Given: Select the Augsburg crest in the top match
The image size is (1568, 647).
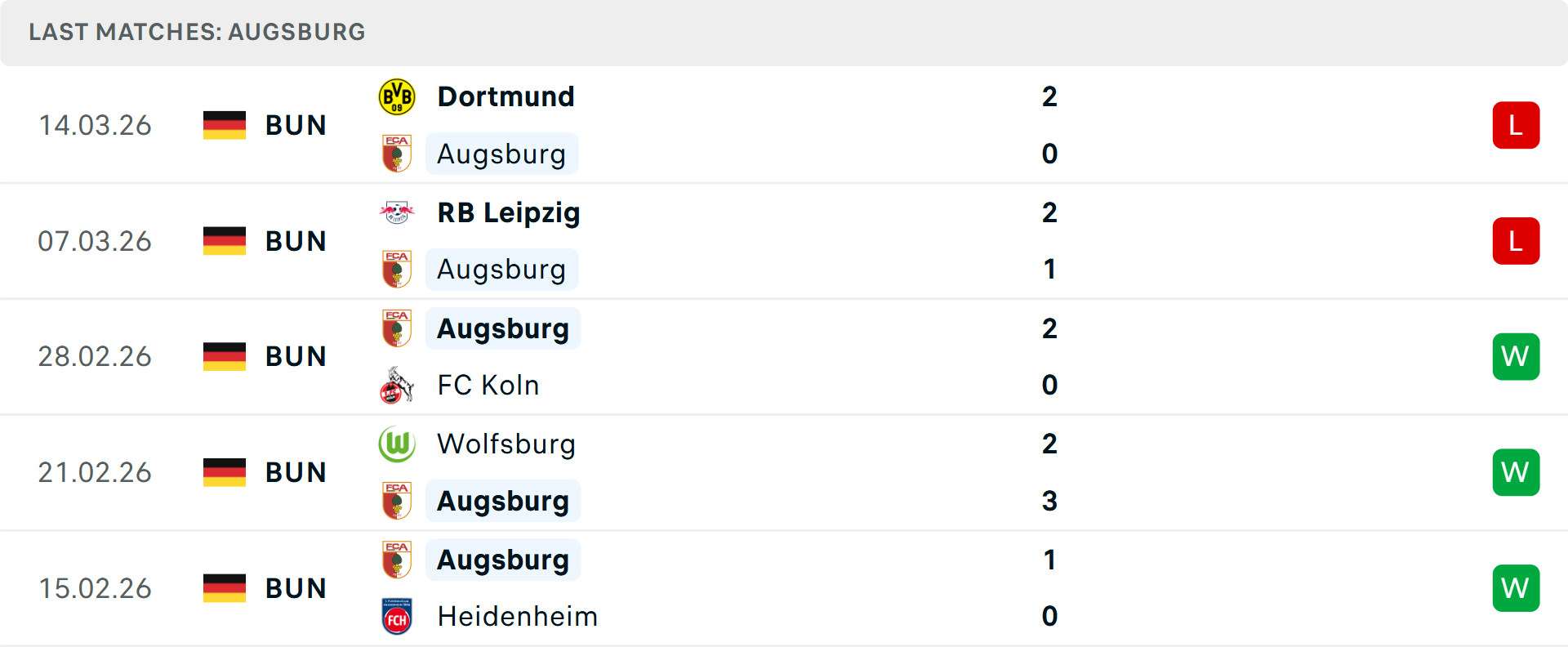Looking at the screenshot, I should click(397, 154).
